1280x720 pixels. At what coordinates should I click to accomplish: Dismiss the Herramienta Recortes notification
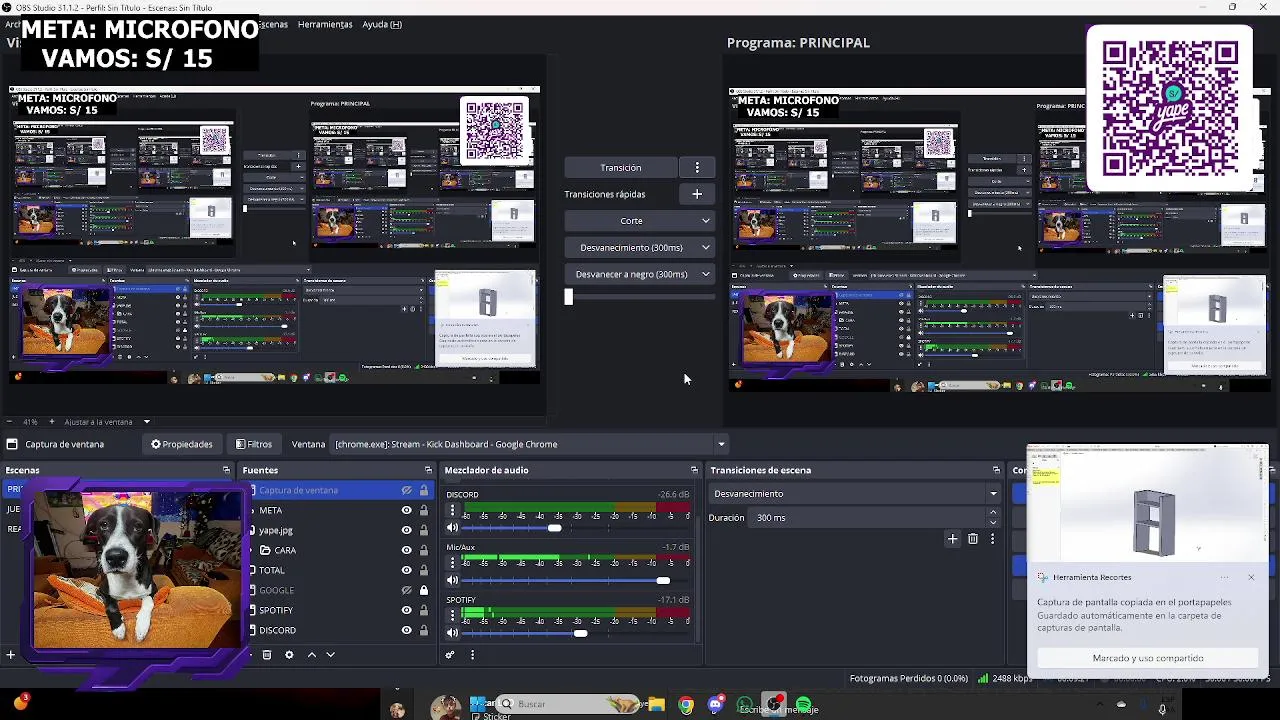pos(1251,577)
